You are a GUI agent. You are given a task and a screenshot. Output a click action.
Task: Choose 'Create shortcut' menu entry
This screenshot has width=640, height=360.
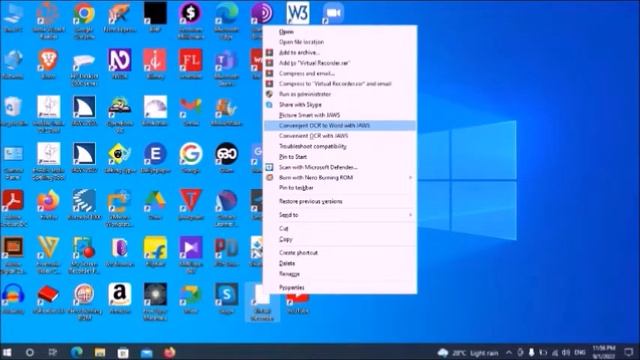click(340, 253)
